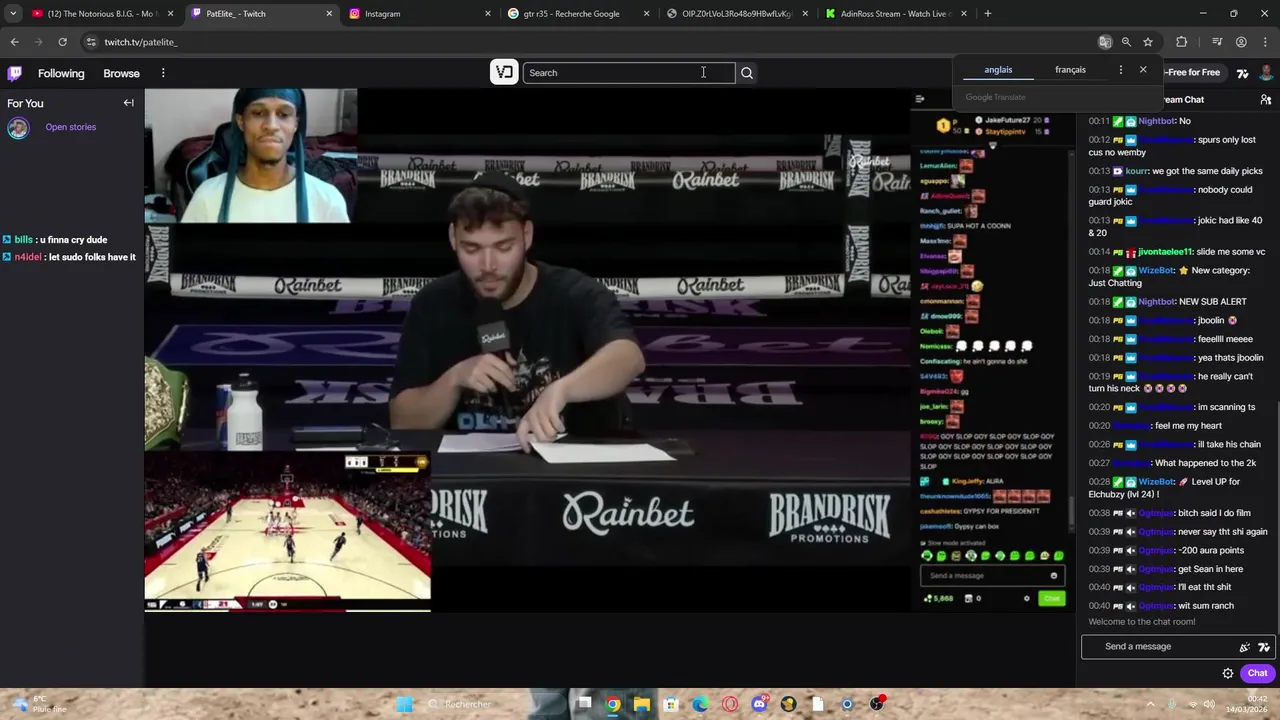Open the Chrome profile icon
Image resolution: width=1280 pixels, height=720 pixels.
1241,42
